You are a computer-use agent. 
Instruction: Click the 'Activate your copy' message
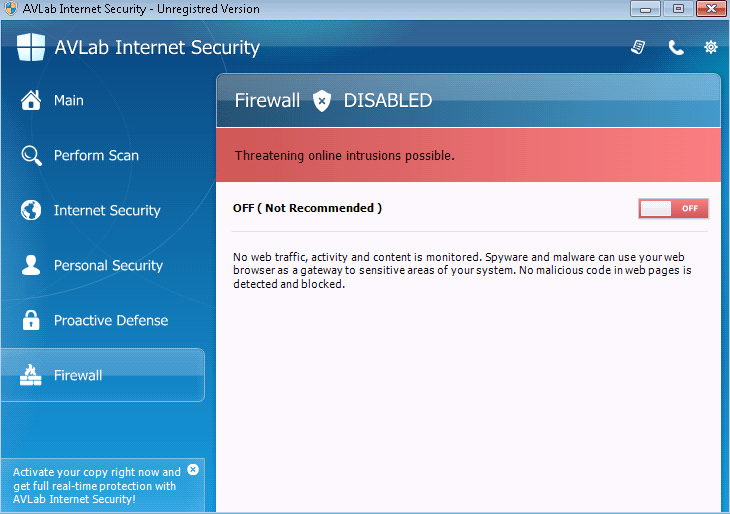[x=96, y=485]
